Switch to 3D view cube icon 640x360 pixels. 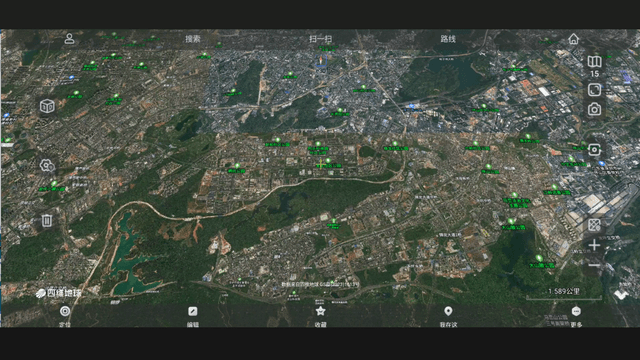[47, 106]
